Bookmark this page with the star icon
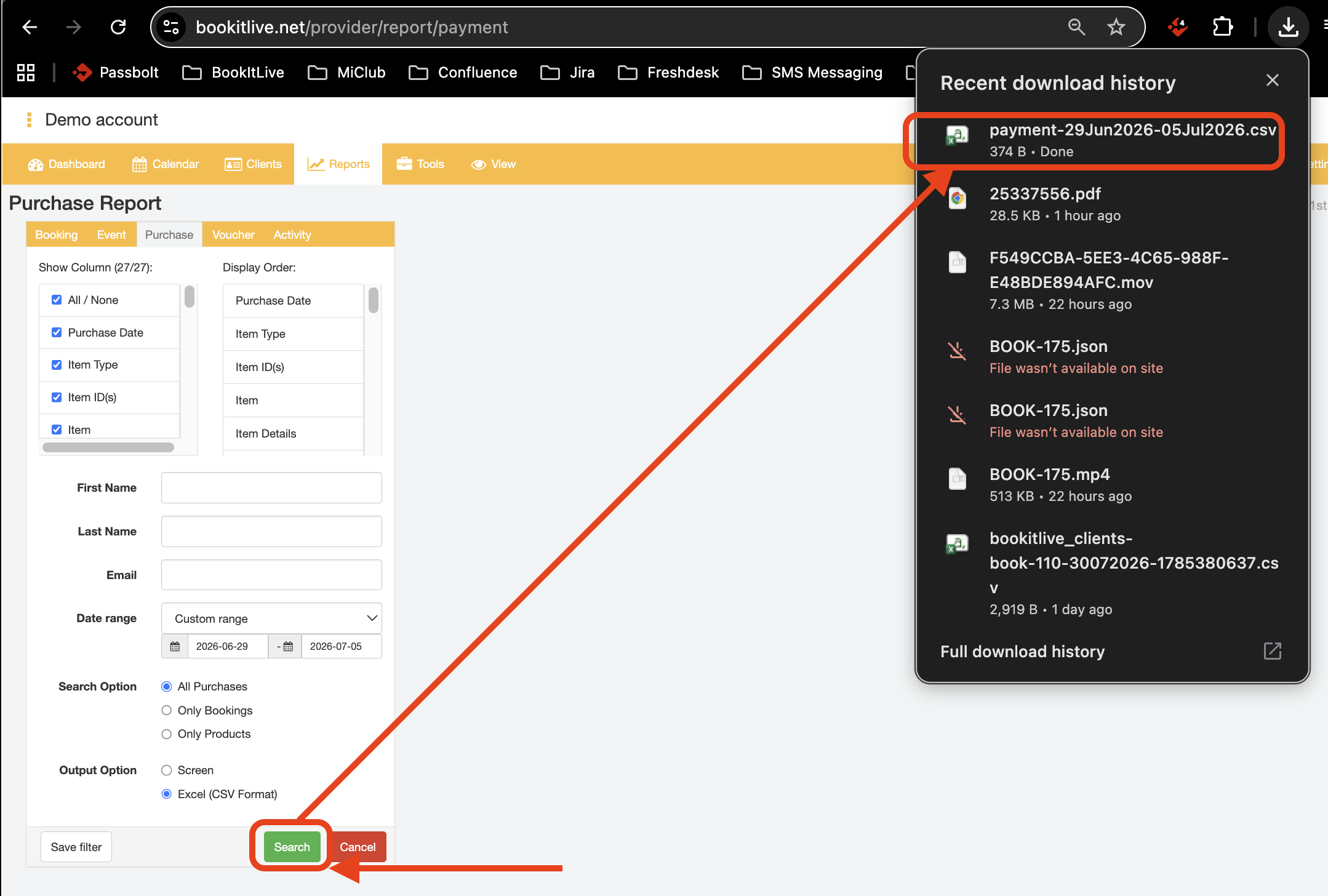The width and height of the screenshot is (1328, 896). click(1116, 27)
